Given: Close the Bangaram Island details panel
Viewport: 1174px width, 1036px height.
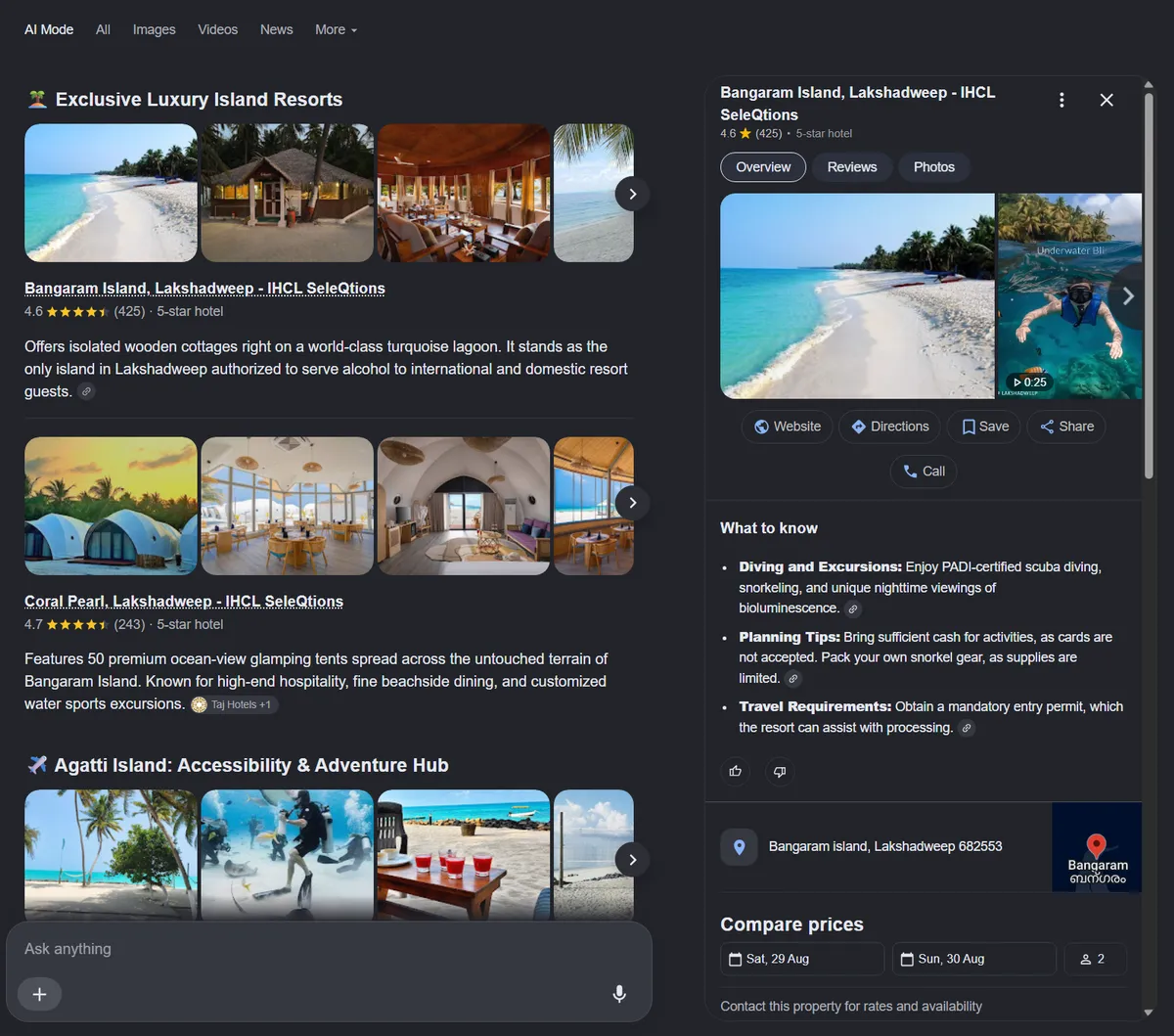Looking at the screenshot, I should coord(1106,100).
